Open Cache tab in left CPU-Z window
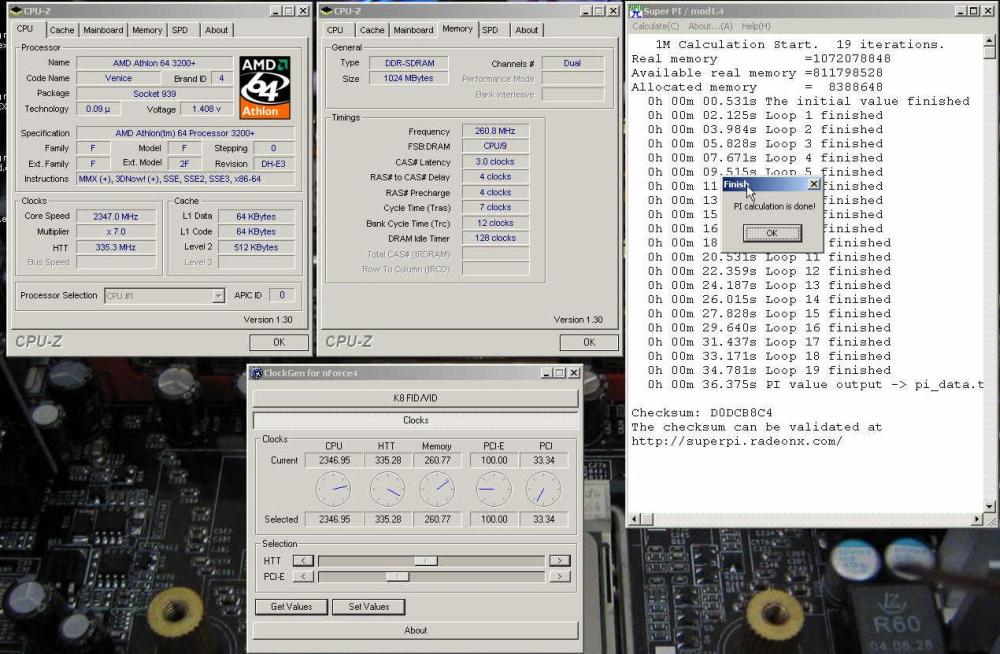 62,30
